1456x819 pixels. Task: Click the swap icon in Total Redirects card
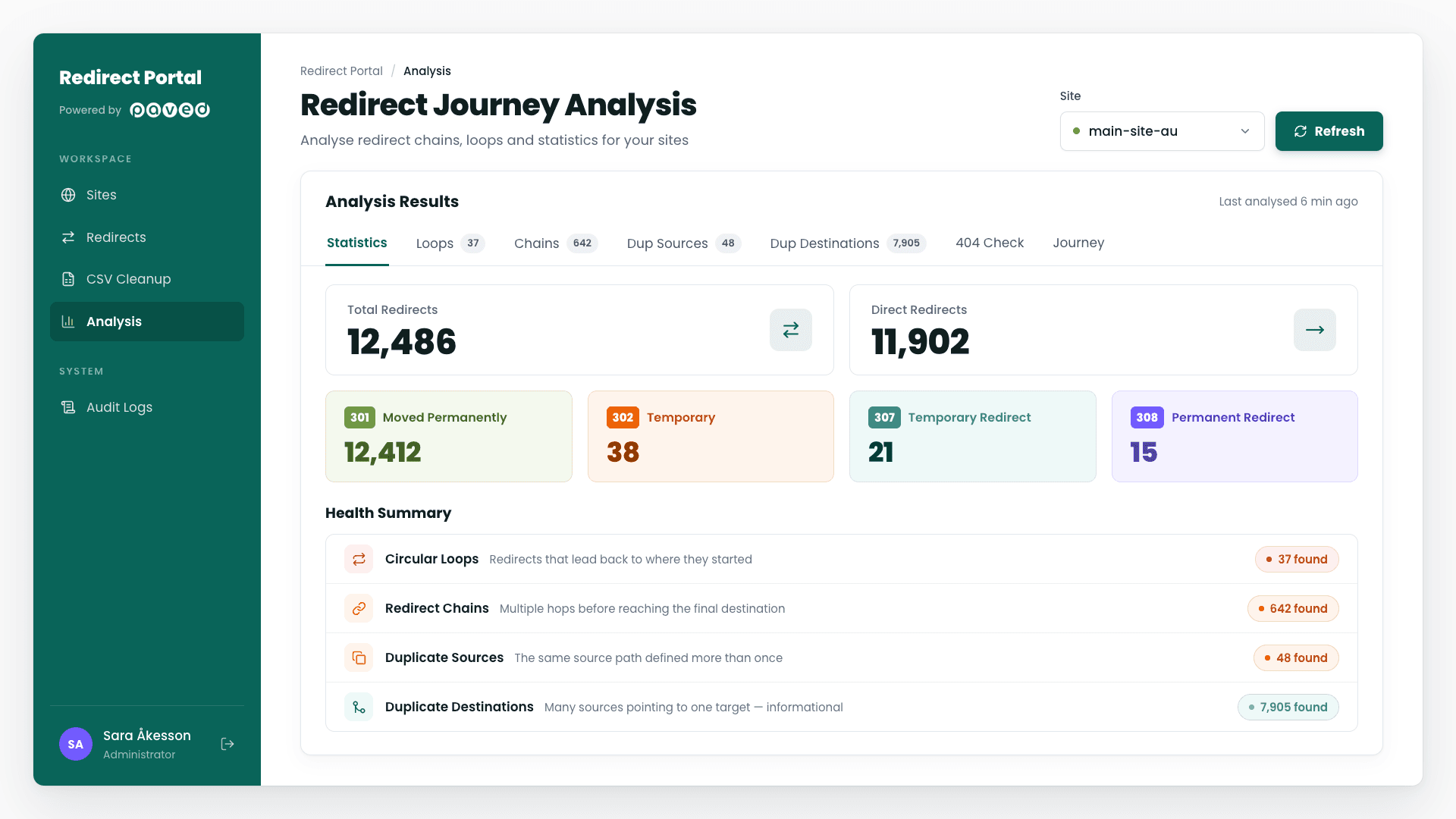pyautogui.click(x=791, y=330)
